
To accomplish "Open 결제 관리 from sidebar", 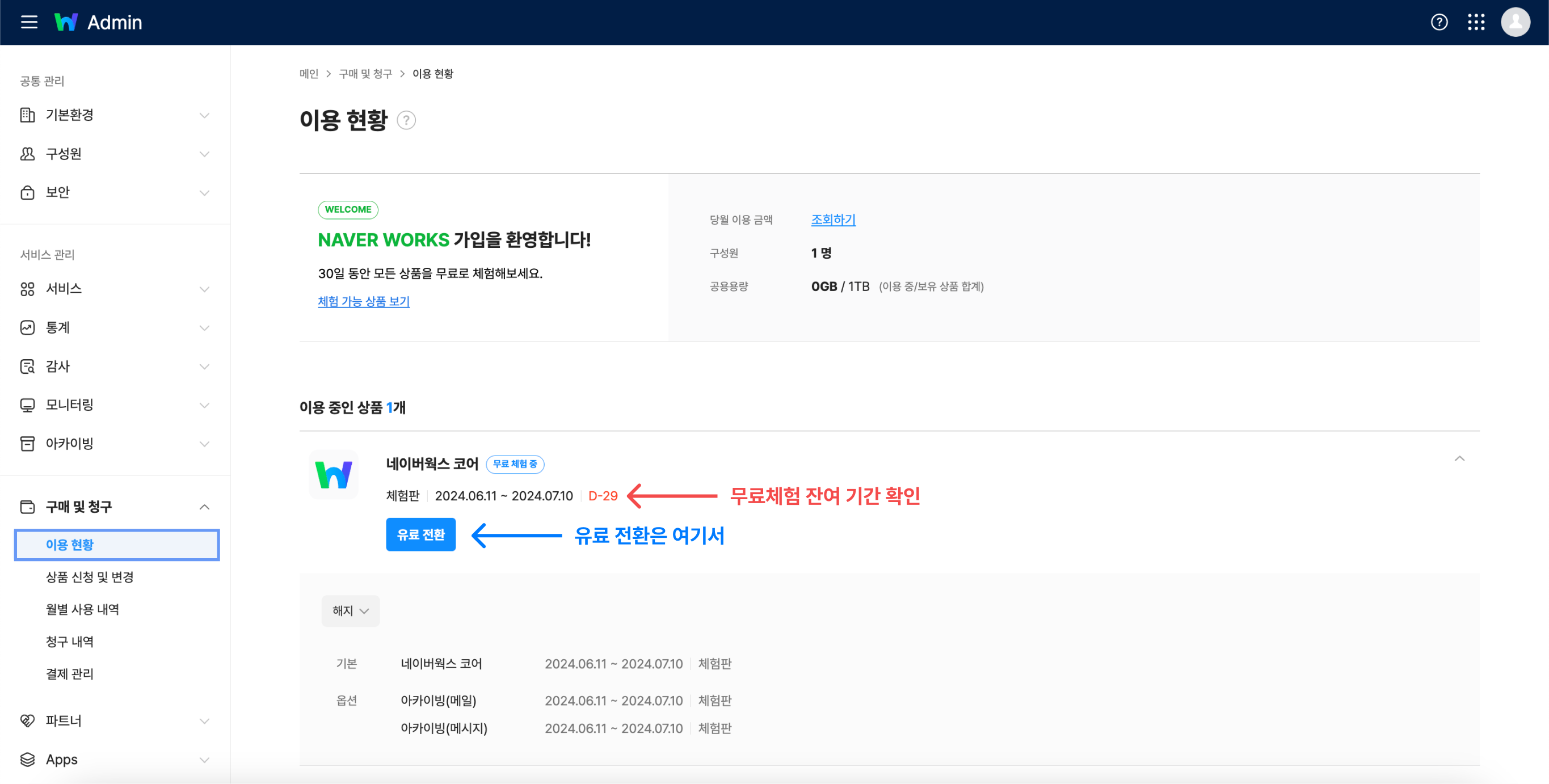I will tap(69, 674).
